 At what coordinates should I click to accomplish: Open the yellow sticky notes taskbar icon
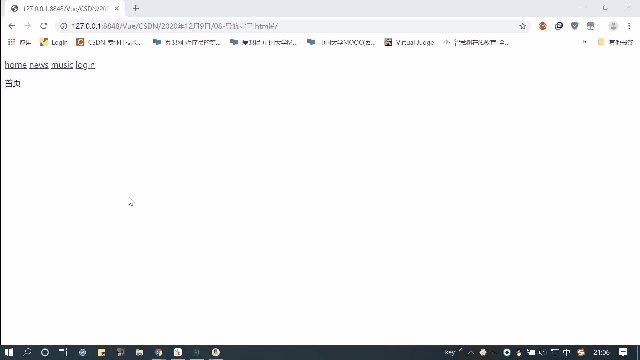(101, 352)
